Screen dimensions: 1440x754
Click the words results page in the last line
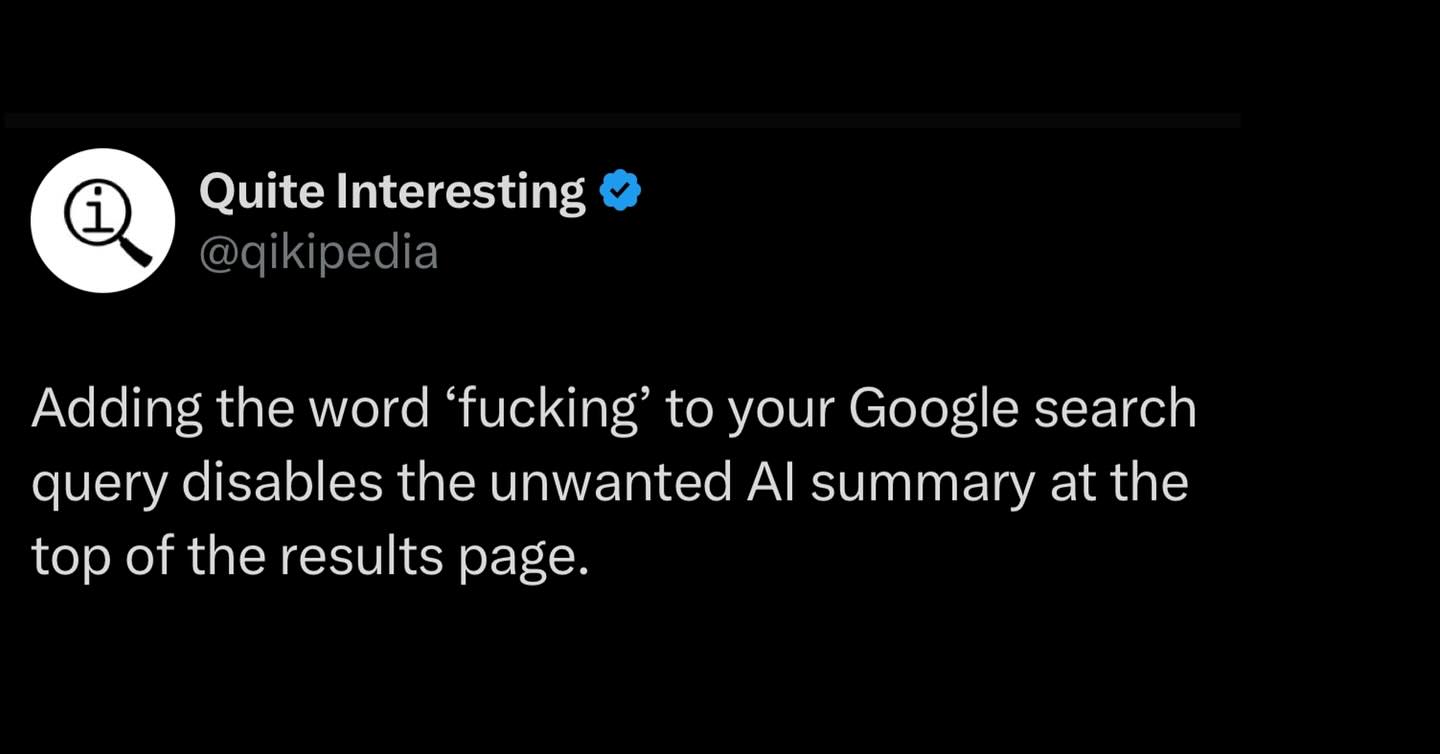(429, 558)
